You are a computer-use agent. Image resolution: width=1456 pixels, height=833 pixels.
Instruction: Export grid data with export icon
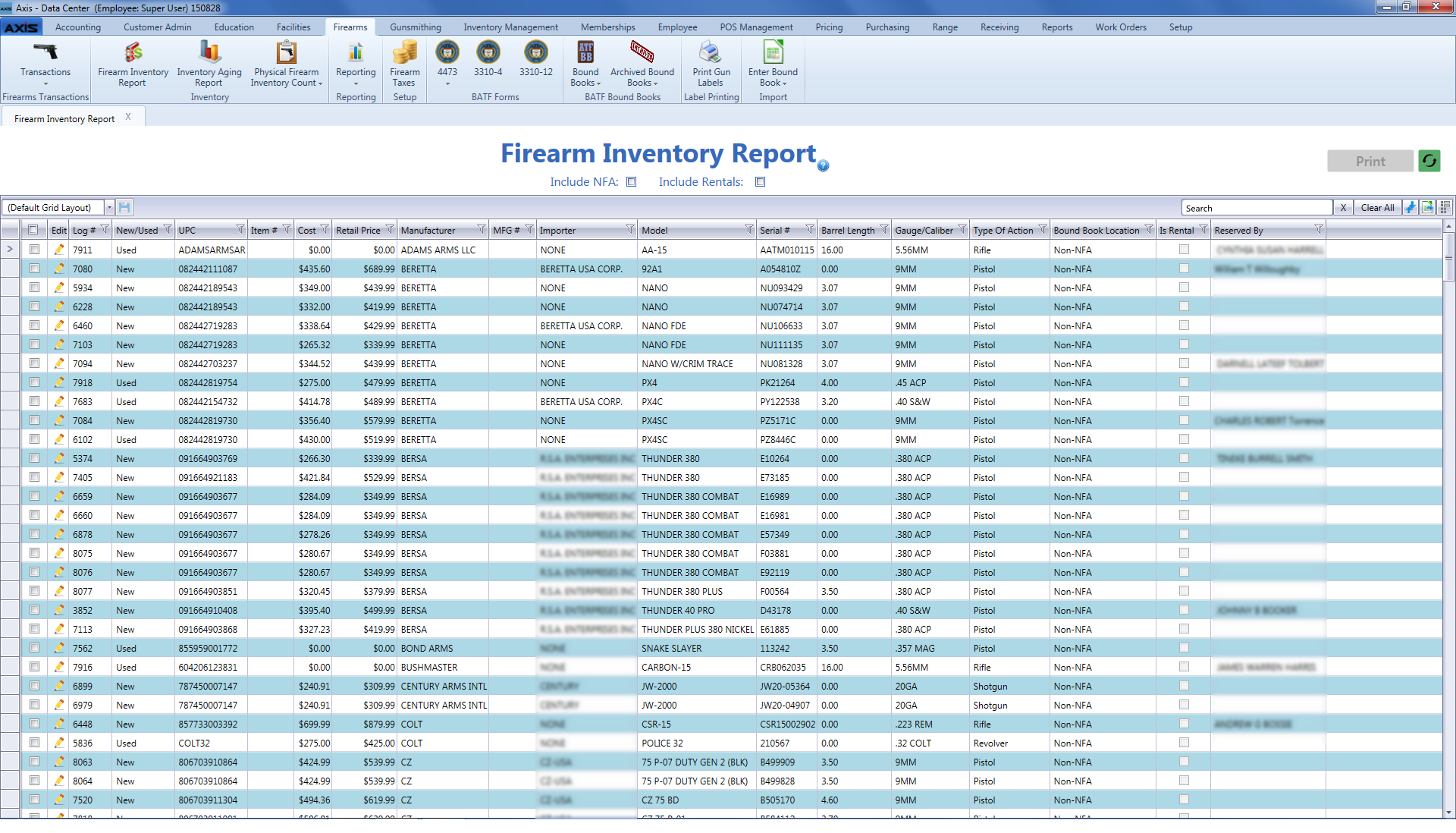point(1427,207)
